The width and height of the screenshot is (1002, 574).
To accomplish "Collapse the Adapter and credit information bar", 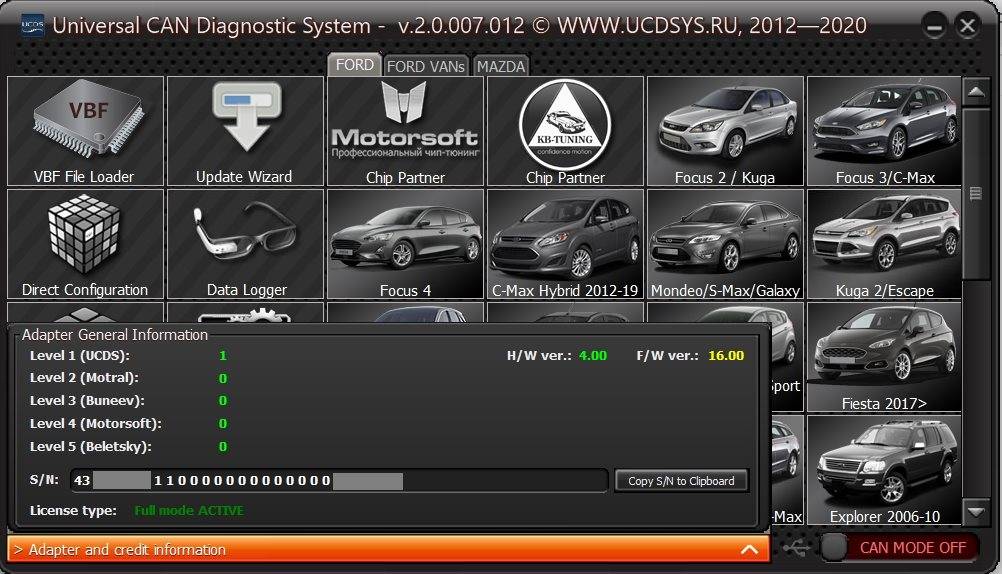I will (389, 549).
